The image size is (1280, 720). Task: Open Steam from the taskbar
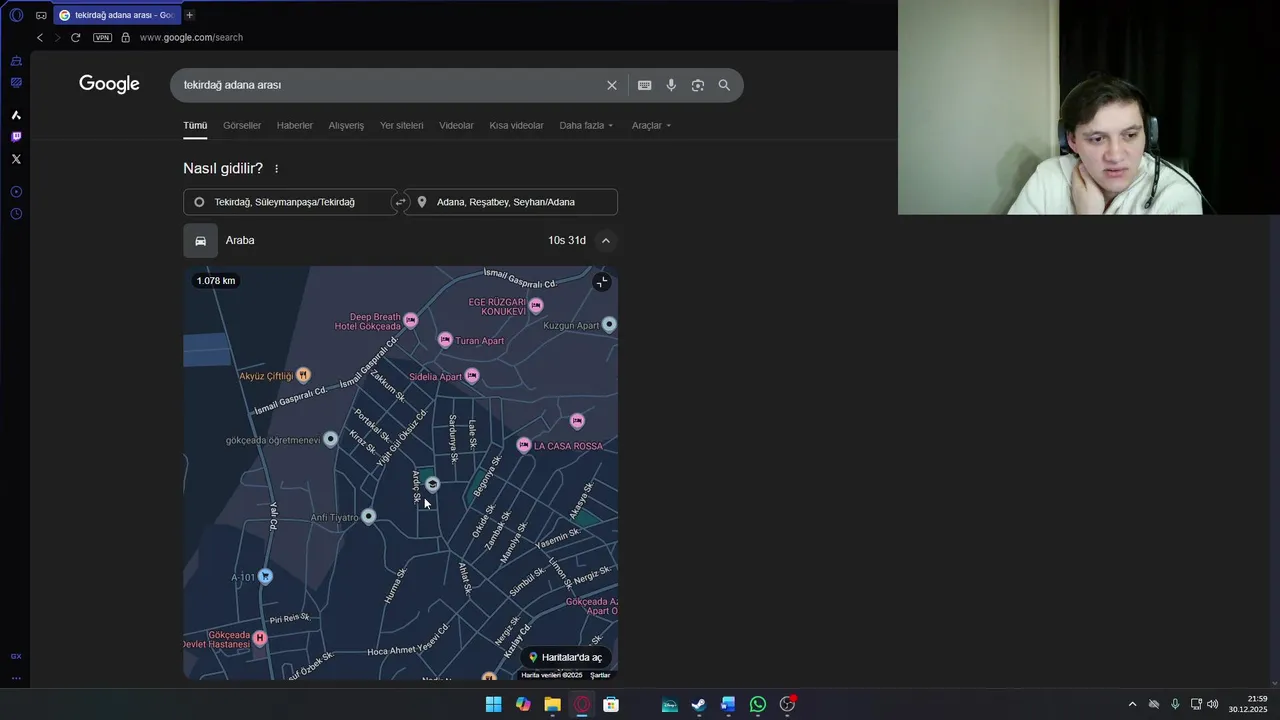(x=699, y=704)
